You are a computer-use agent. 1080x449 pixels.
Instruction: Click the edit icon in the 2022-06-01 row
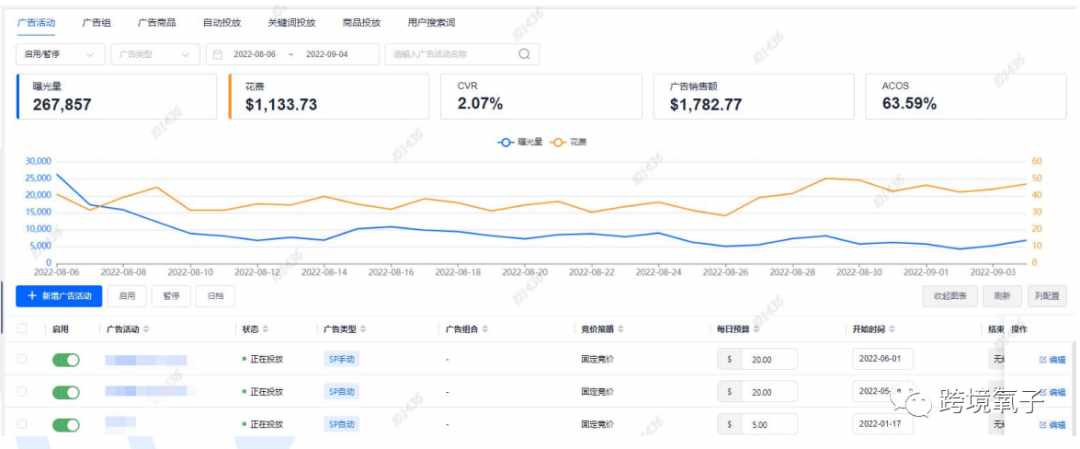point(1043,359)
